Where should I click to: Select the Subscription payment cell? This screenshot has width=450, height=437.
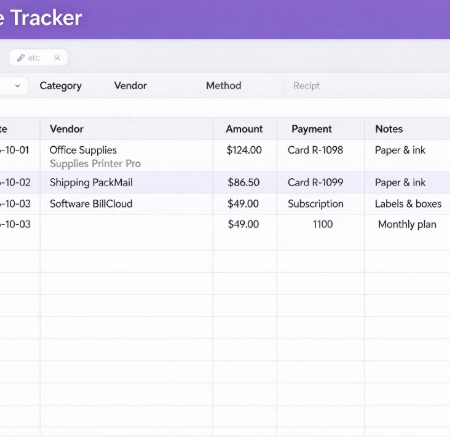316,204
